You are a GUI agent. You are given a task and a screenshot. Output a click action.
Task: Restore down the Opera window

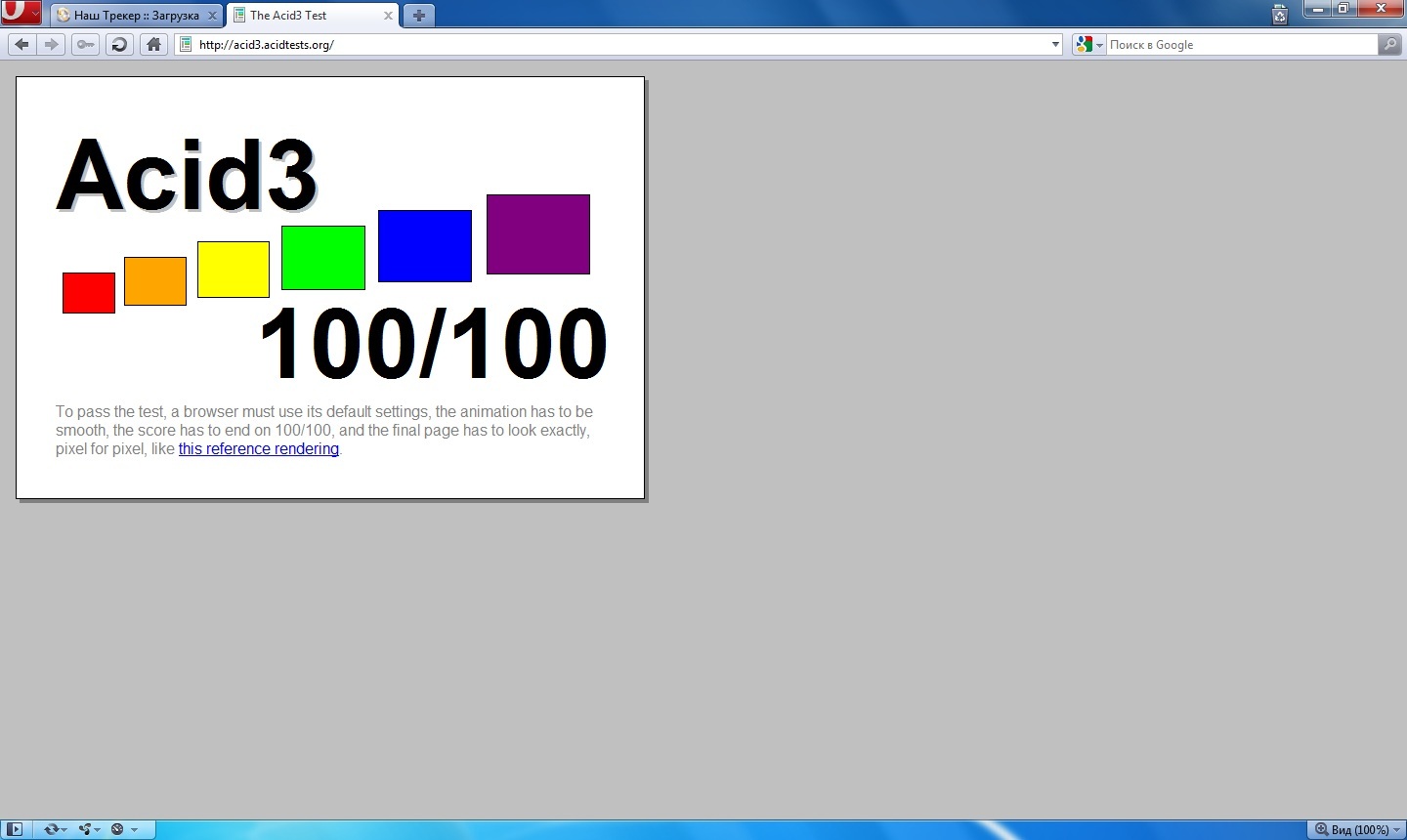1343,9
